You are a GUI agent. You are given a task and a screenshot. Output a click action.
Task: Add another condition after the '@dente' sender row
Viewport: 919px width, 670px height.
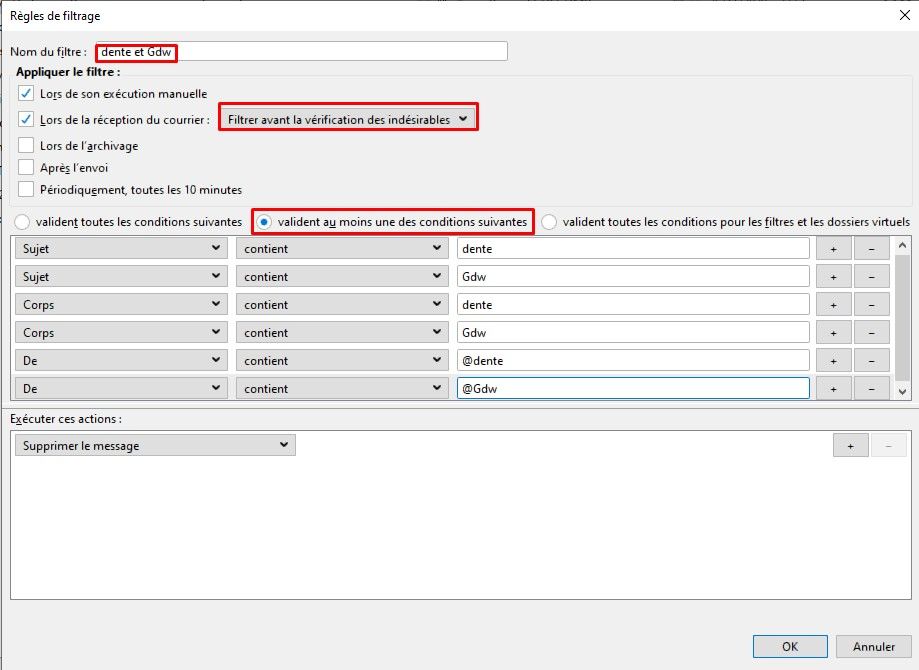[833, 359]
